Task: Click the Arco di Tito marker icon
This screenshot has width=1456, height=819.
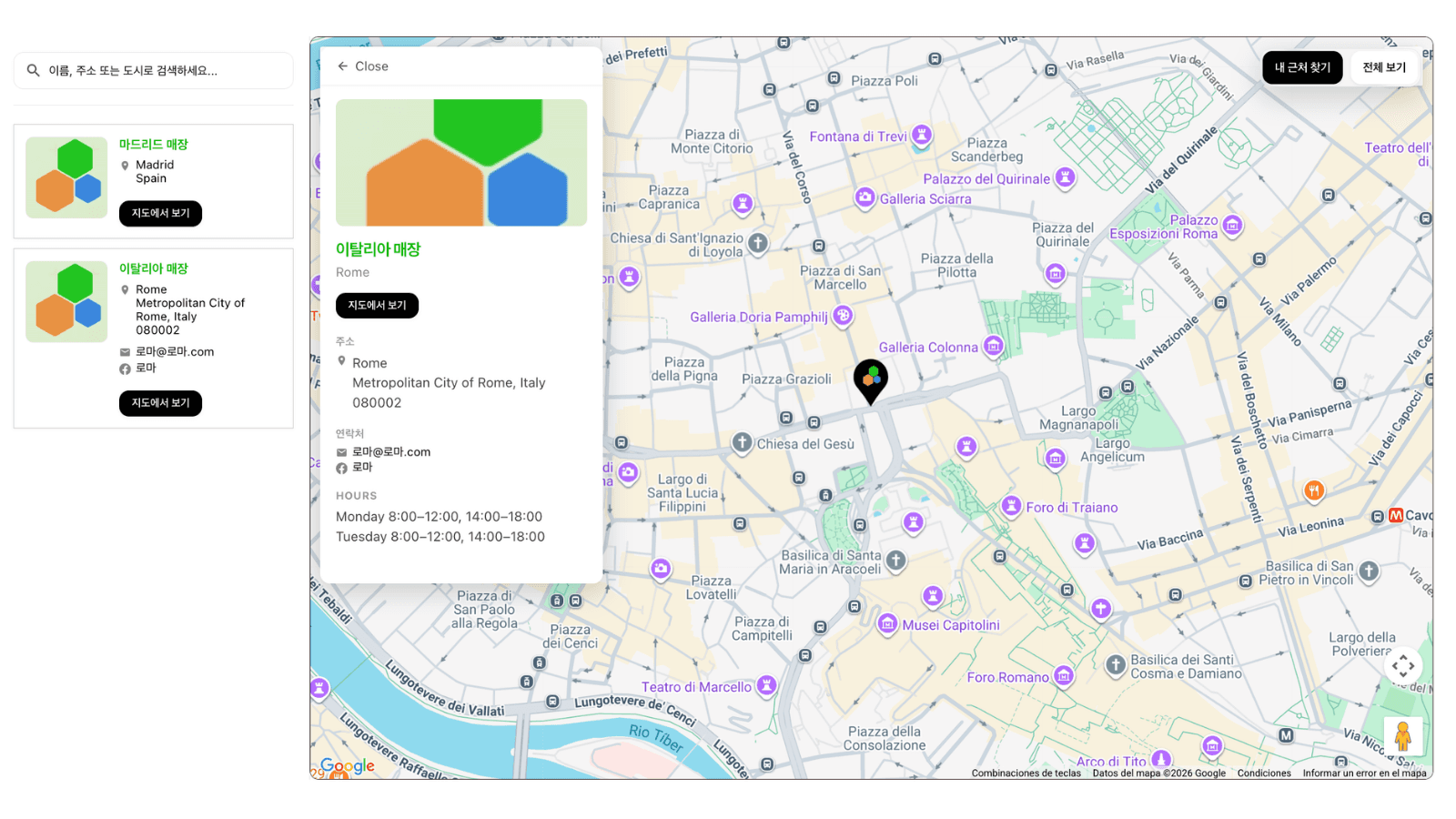Action: pos(1161,759)
